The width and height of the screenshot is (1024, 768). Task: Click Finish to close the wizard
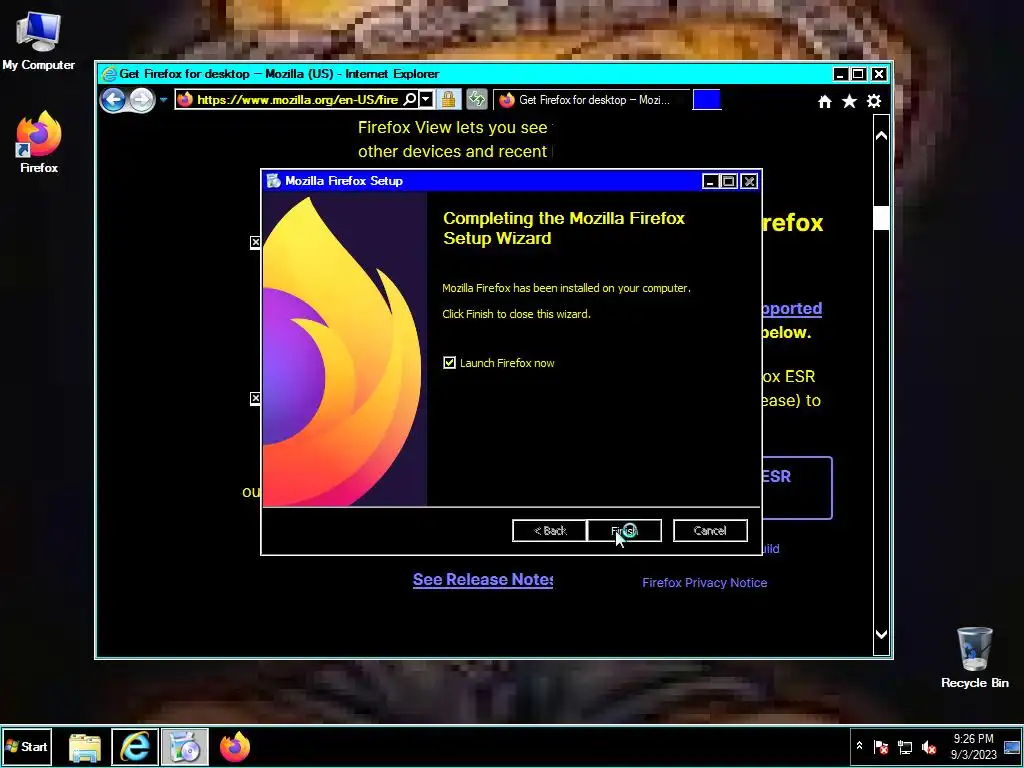point(624,530)
